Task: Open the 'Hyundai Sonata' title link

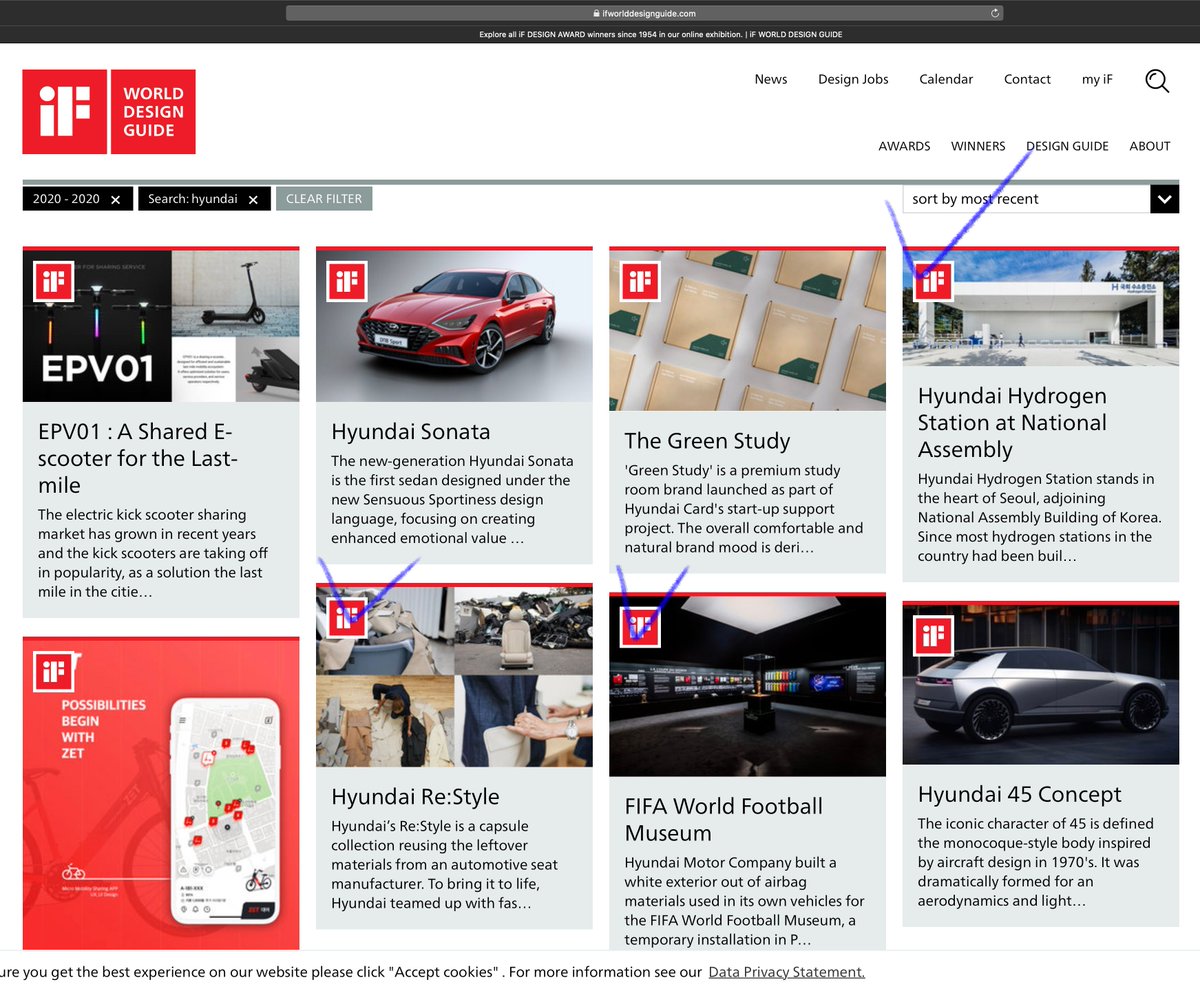Action: click(x=411, y=432)
